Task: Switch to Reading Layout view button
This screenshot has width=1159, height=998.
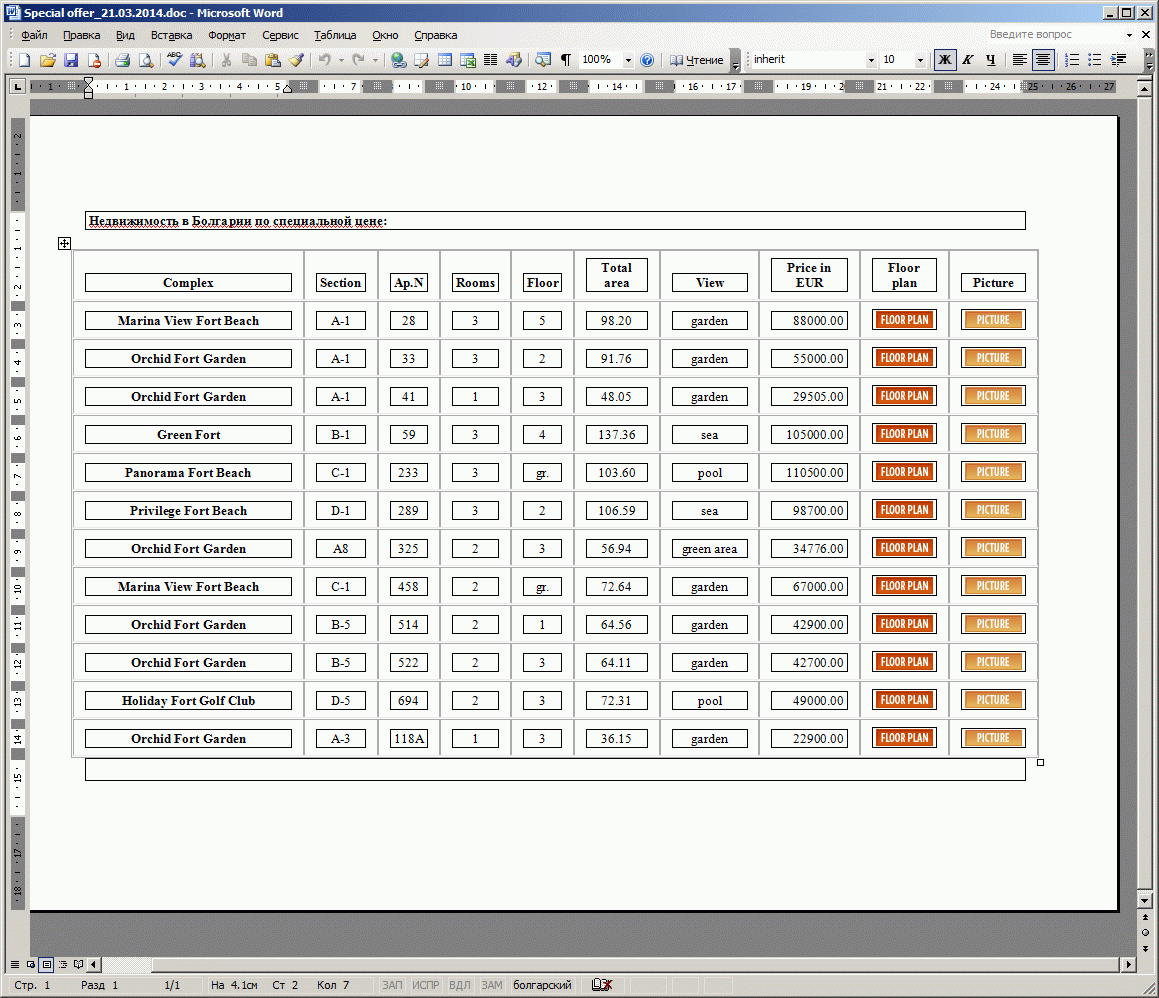Action: click(x=78, y=964)
